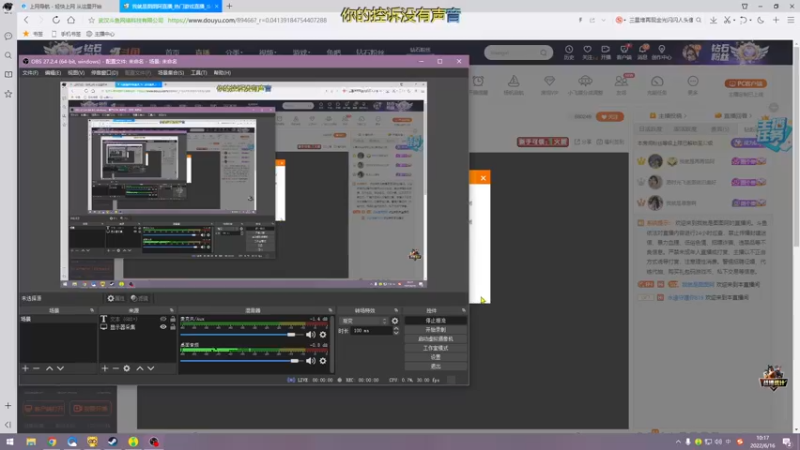
Task: Open the scene transition type dropdown
Action: click(364, 321)
